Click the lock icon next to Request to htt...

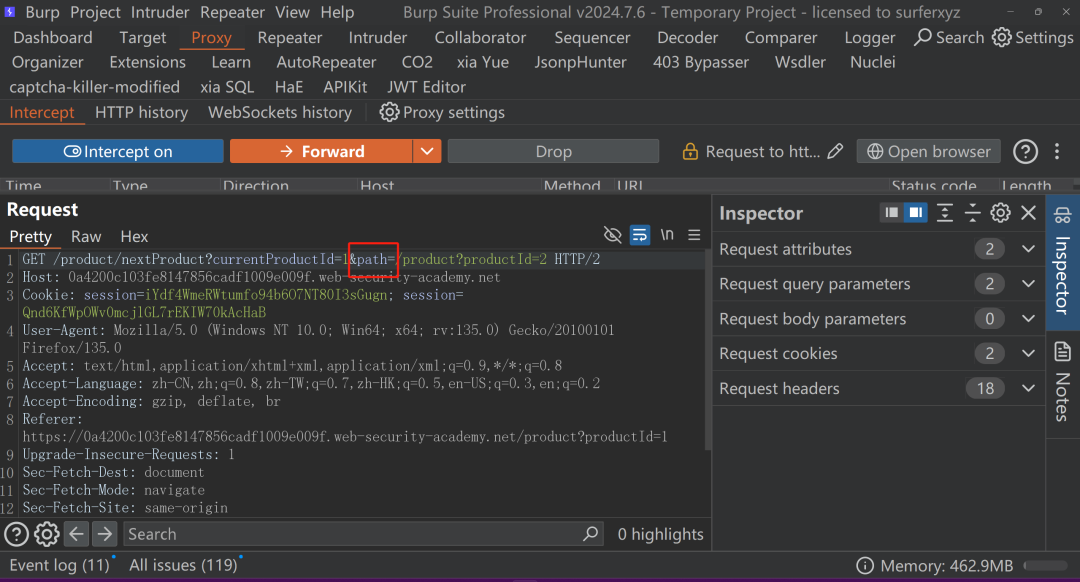pos(689,152)
